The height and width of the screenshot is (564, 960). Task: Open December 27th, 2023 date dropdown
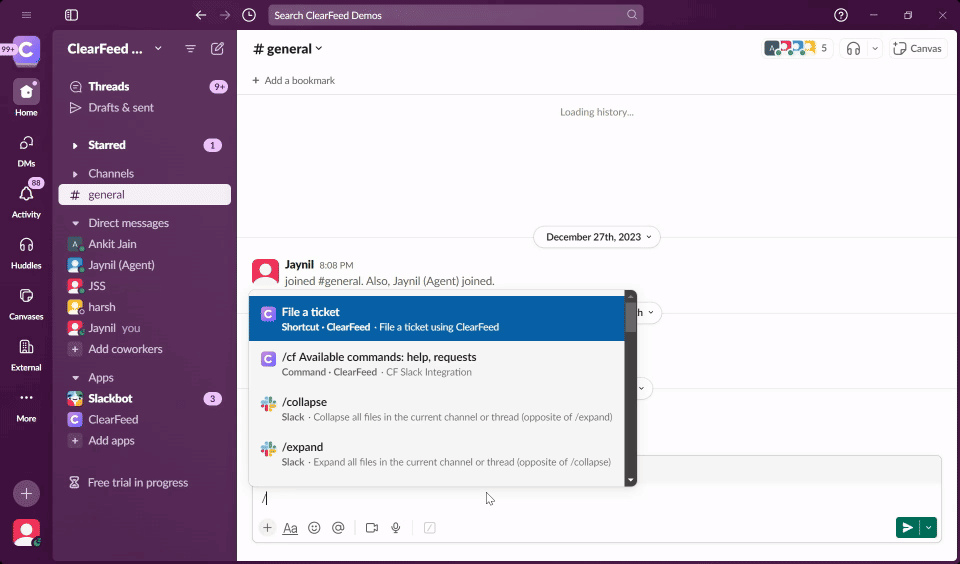(596, 237)
